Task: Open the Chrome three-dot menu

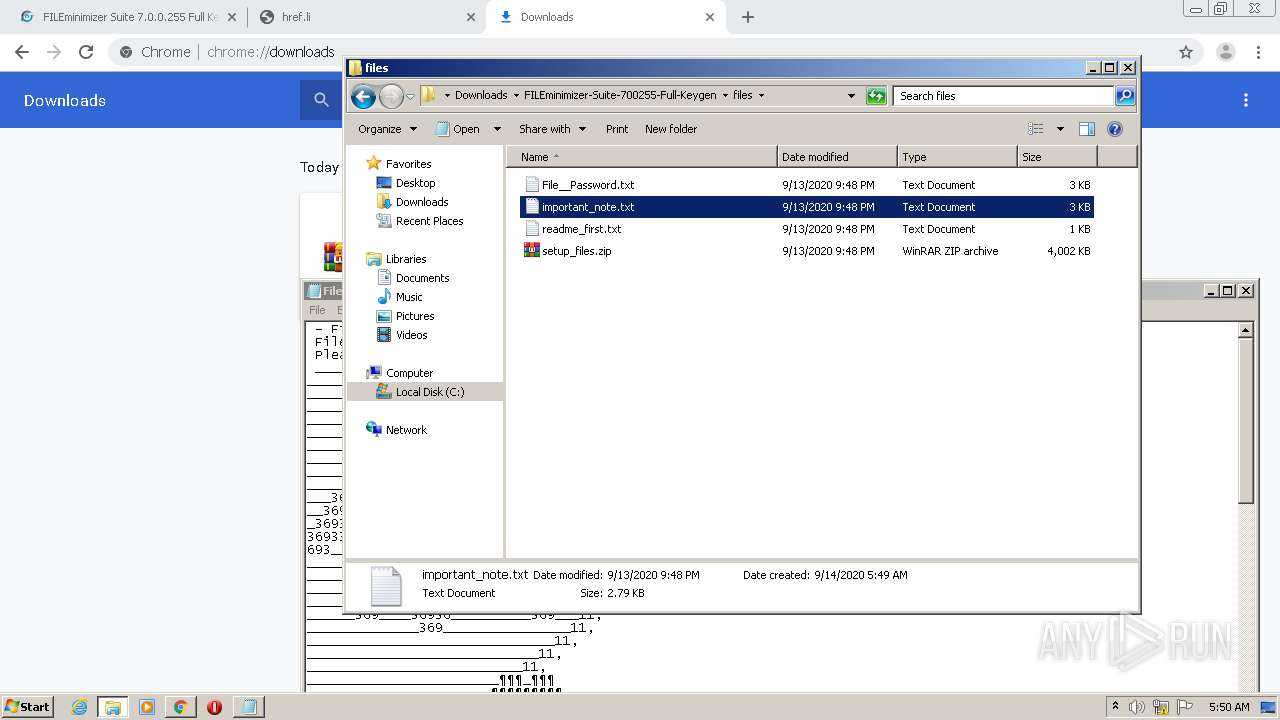Action: pyautogui.click(x=1258, y=52)
